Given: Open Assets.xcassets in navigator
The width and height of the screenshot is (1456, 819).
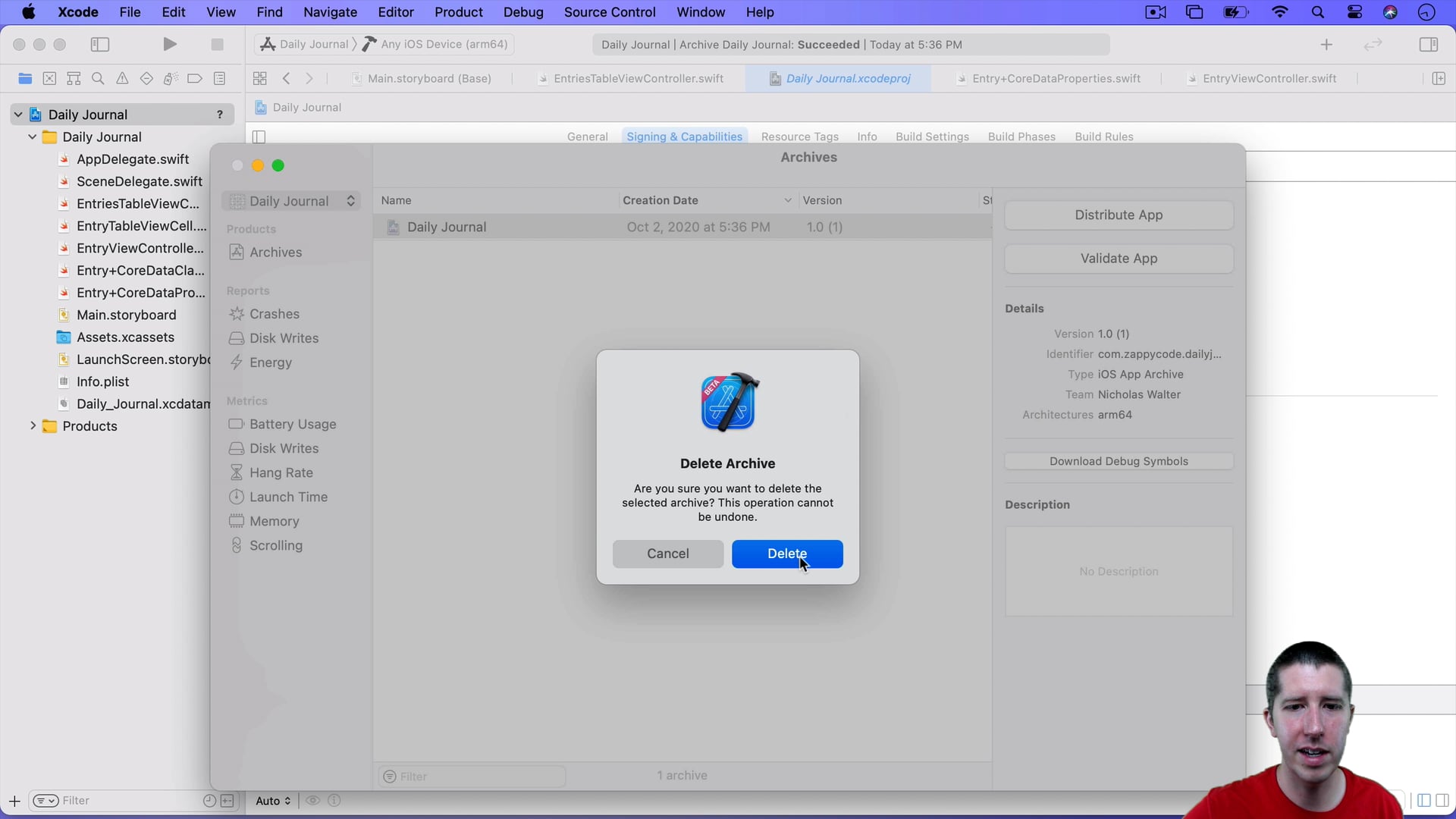Looking at the screenshot, I should (x=125, y=337).
